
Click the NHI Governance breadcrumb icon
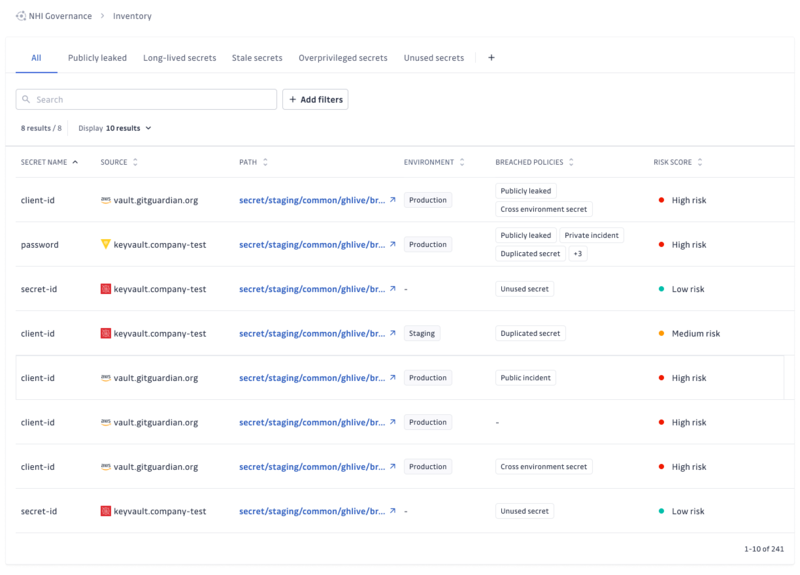point(21,16)
